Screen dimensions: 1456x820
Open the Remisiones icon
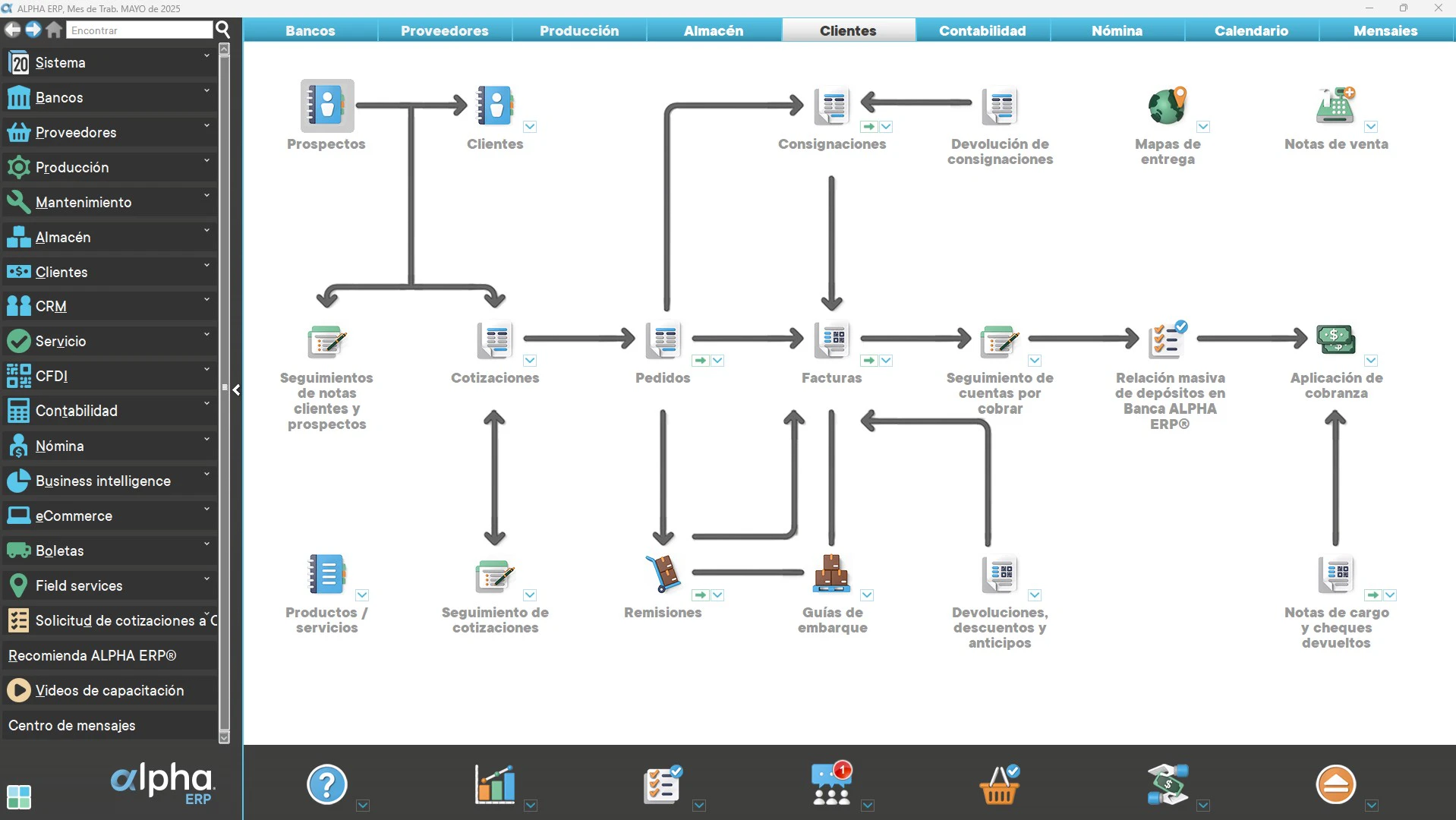pyautogui.click(x=661, y=575)
